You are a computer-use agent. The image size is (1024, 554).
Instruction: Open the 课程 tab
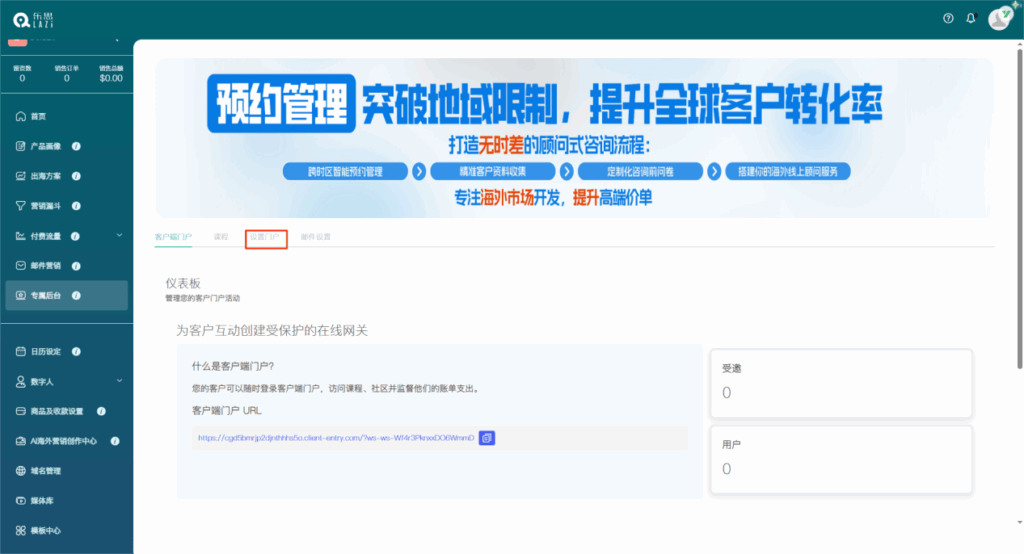221,237
